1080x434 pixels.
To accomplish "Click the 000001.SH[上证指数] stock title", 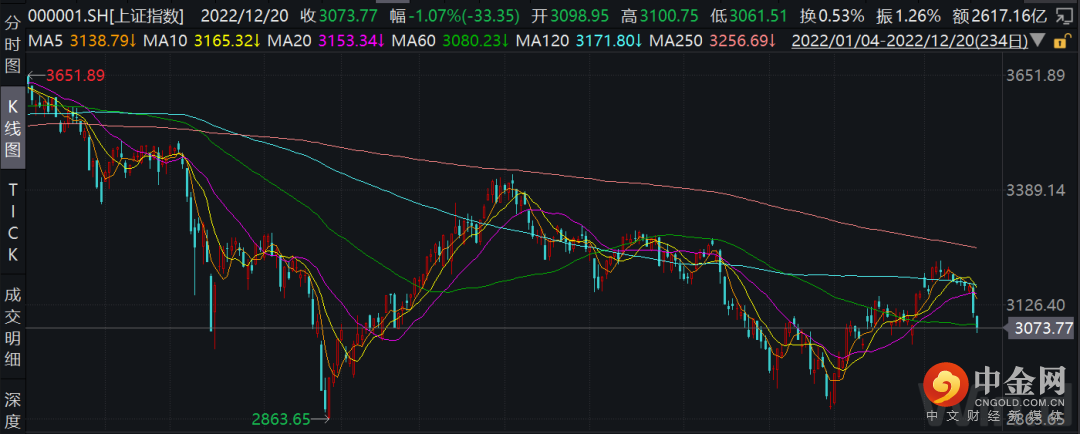I will (x=107, y=15).
